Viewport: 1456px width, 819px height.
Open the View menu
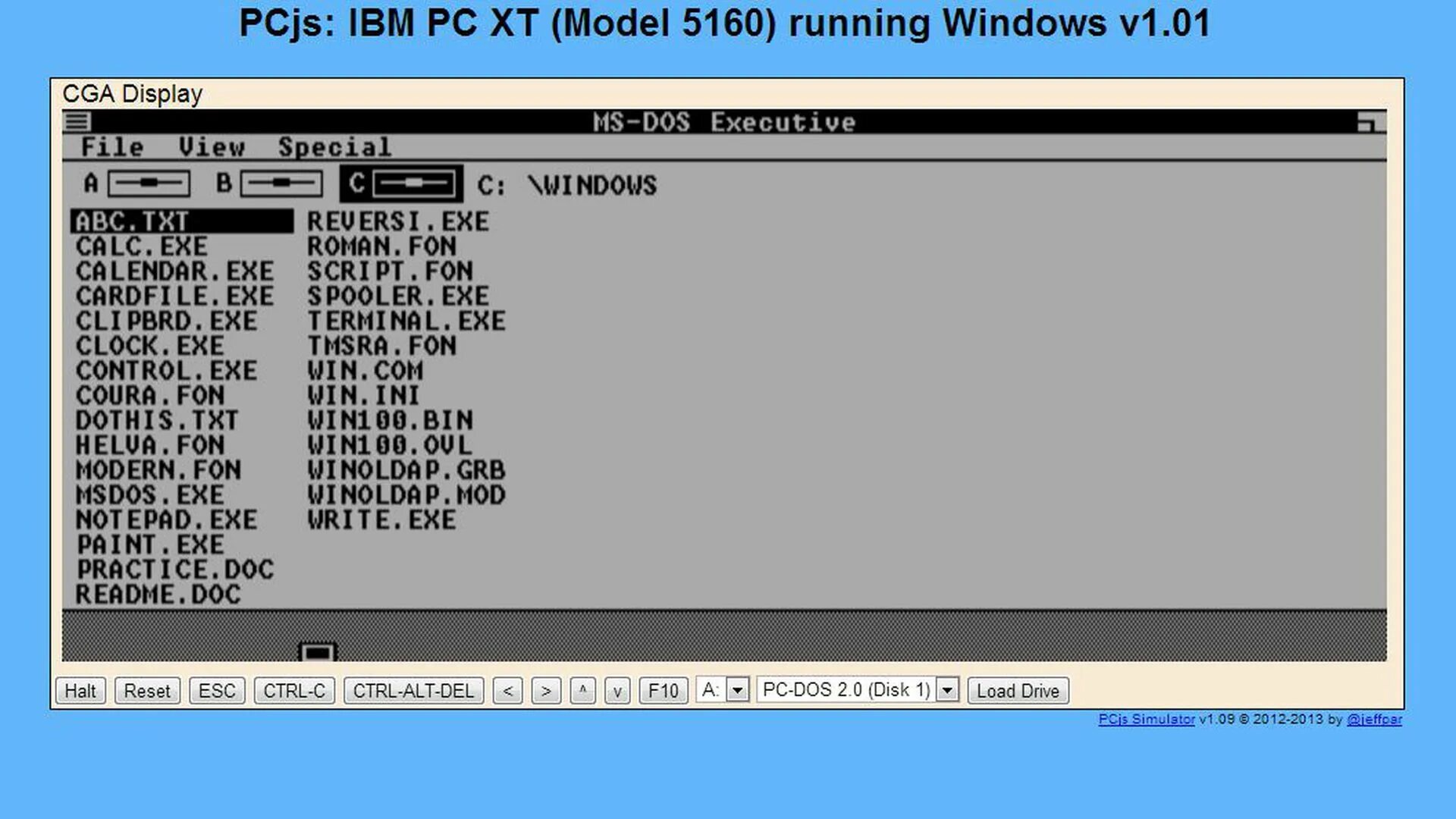(212, 147)
